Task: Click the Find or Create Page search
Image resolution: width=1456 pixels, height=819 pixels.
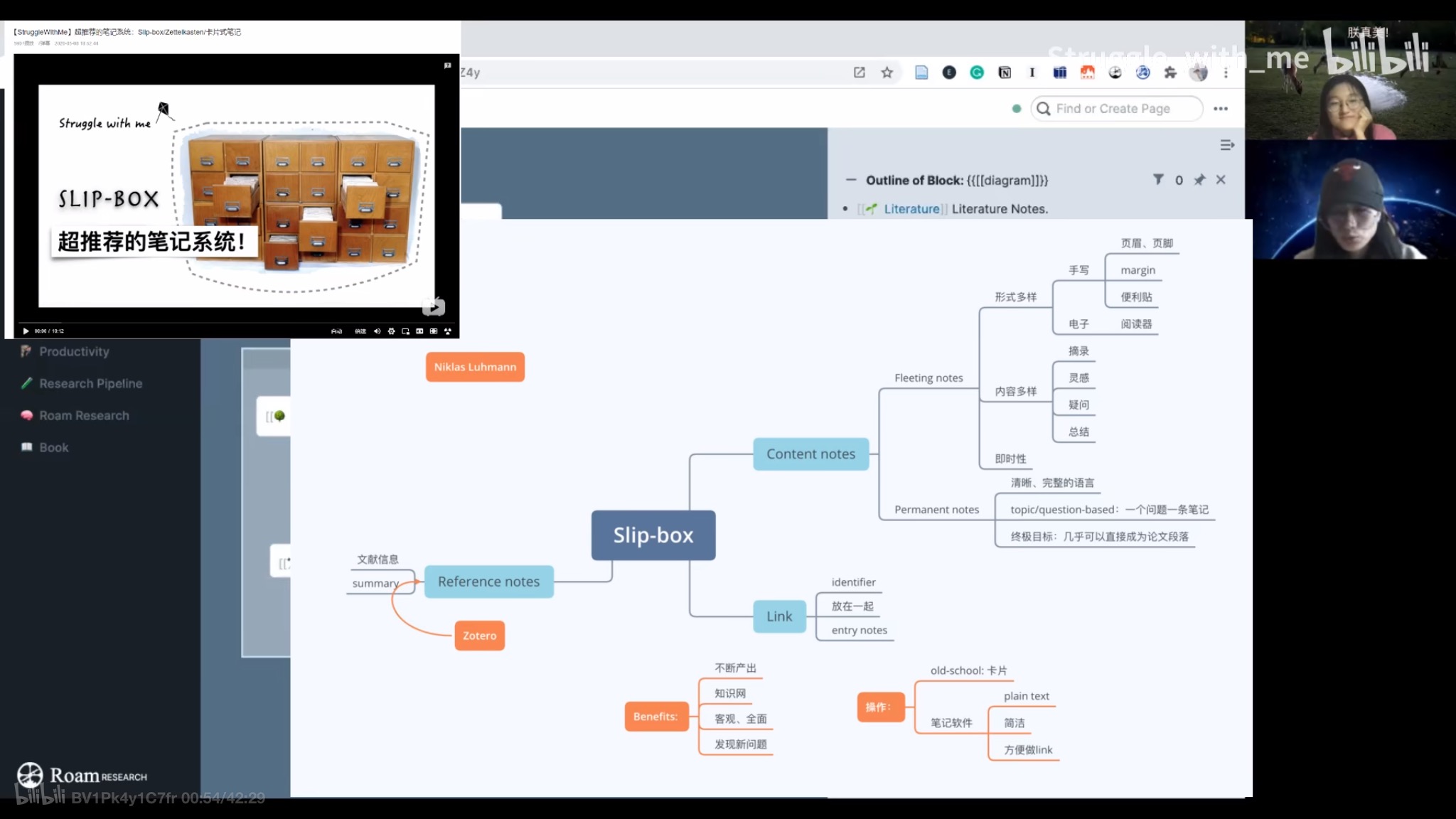Action: [1117, 109]
